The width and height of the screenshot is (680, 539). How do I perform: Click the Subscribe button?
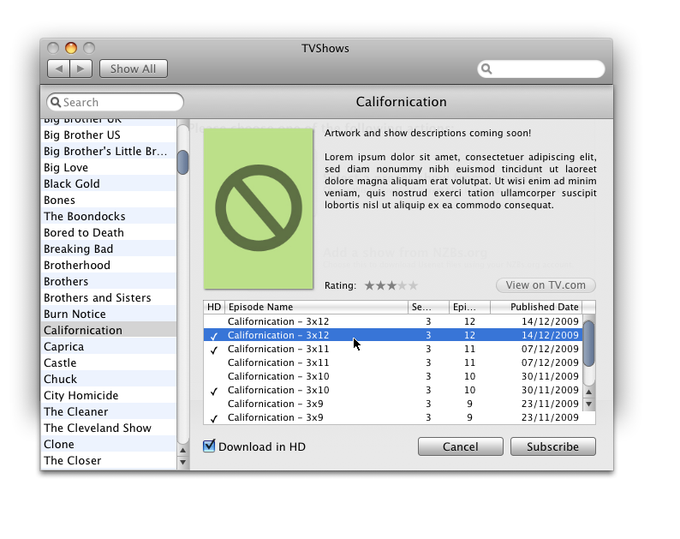pyautogui.click(x=553, y=447)
